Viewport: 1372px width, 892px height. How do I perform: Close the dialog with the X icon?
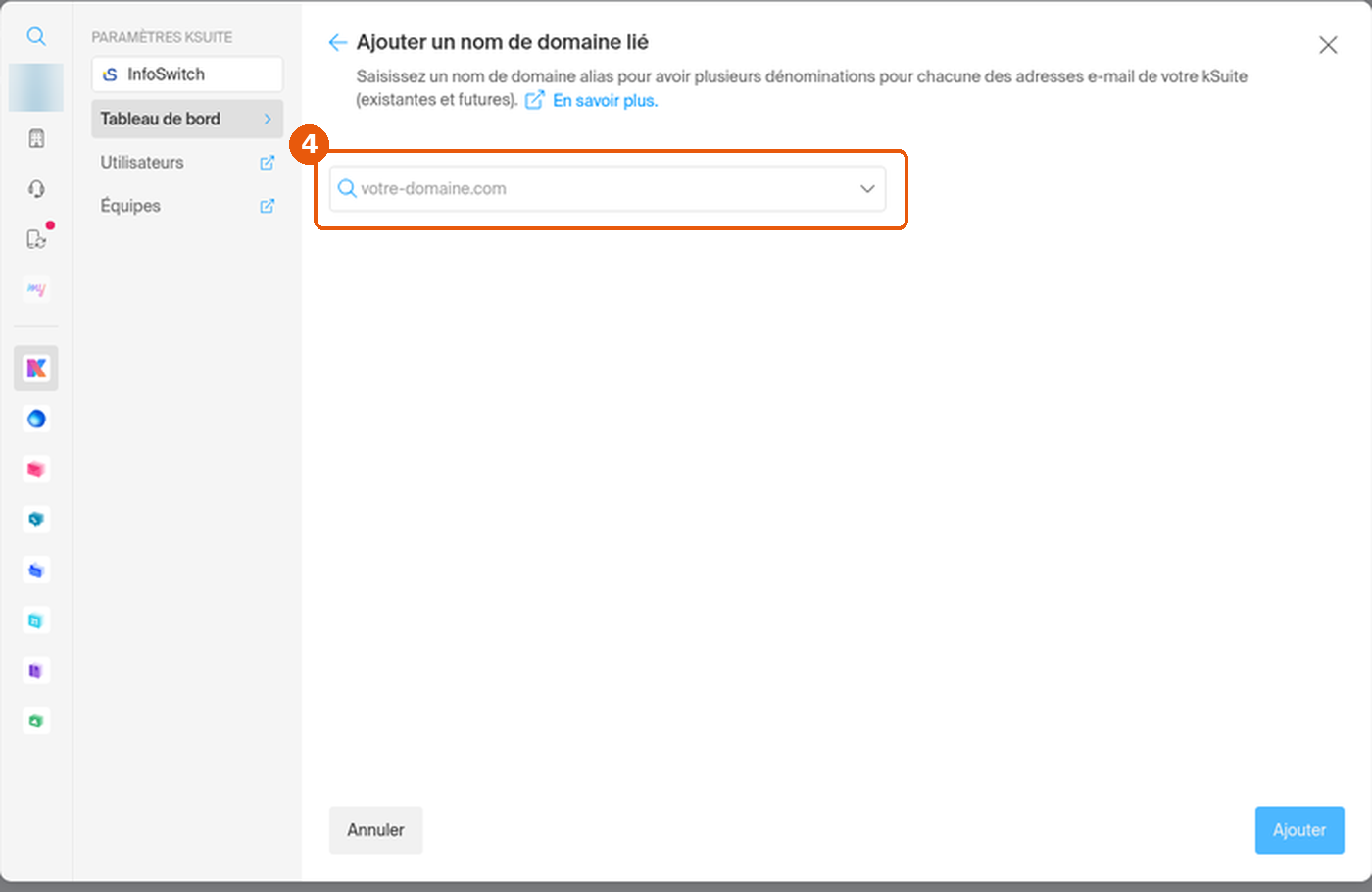(1328, 45)
